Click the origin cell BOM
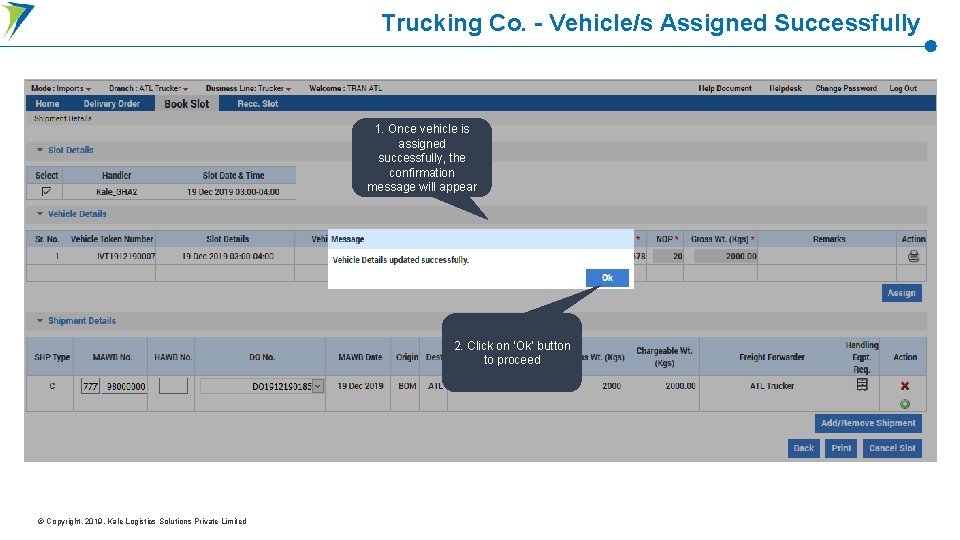960x540 pixels. point(407,386)
